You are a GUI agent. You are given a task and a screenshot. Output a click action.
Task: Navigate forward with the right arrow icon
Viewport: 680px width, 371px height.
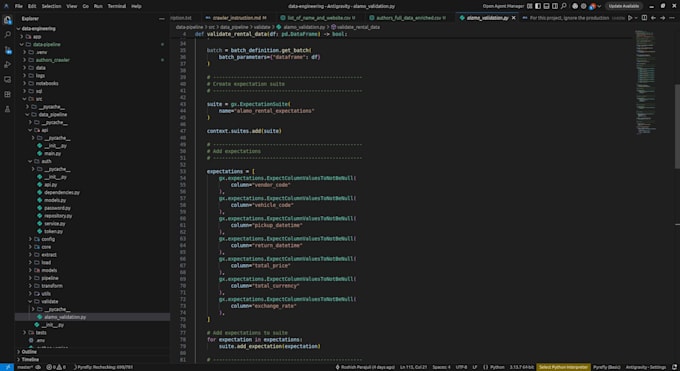[663, 18]
